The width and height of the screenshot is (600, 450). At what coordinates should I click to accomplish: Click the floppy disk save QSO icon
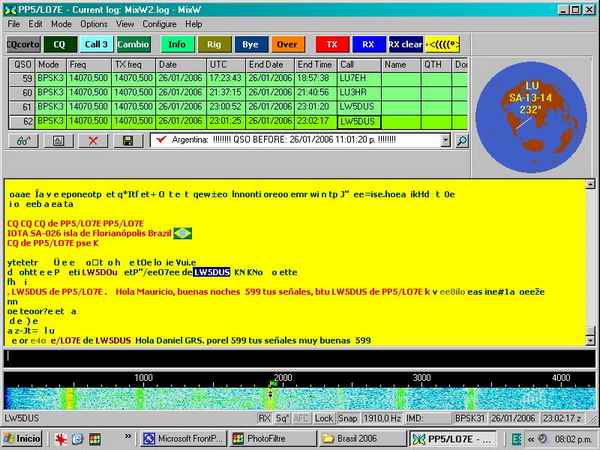pyautogui.click(x=128, y=141)
